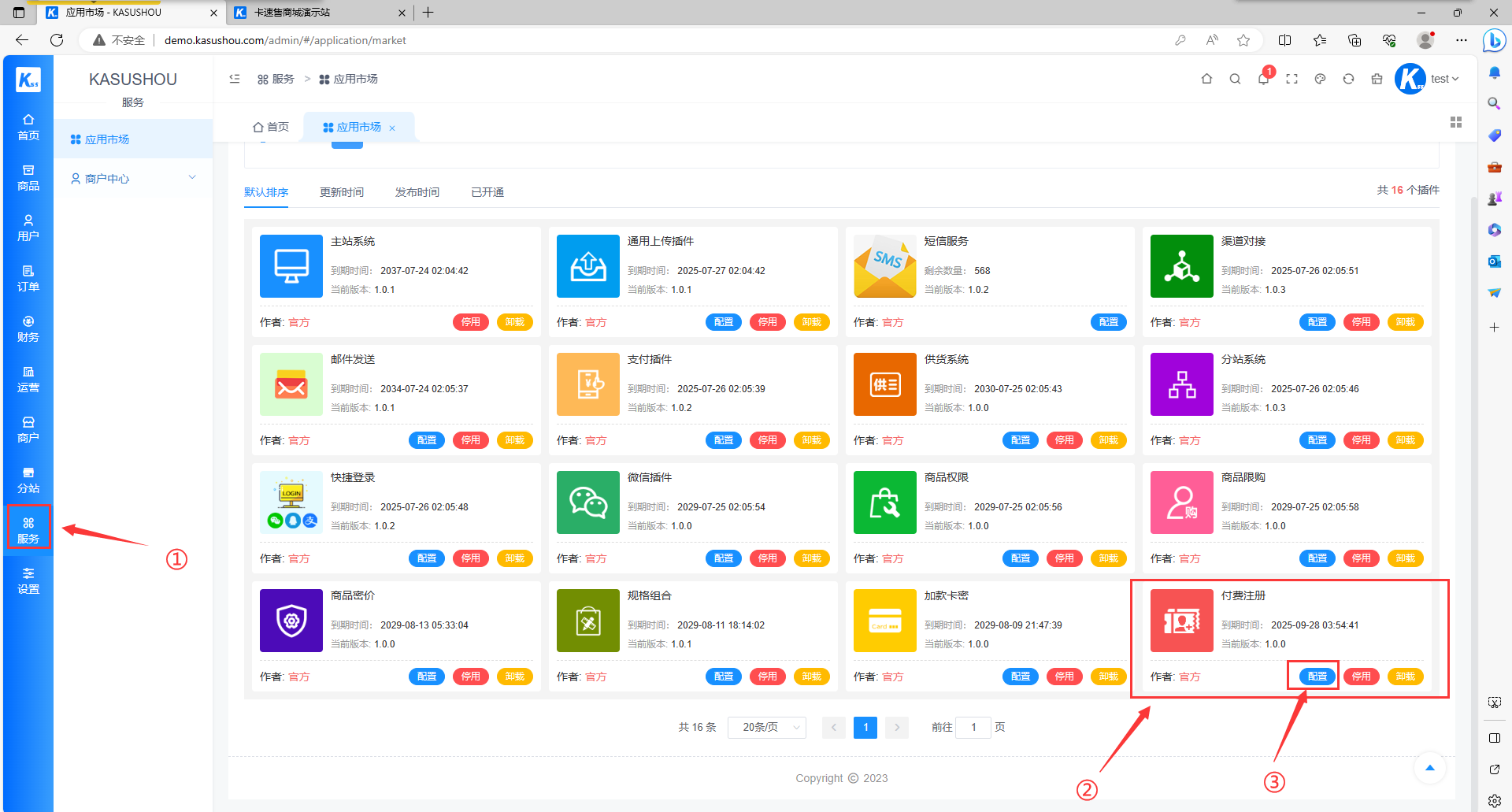The image size is (1512, 812).
Task: Switch to the 更新时间 sort tab
Action: click(342, 192)
